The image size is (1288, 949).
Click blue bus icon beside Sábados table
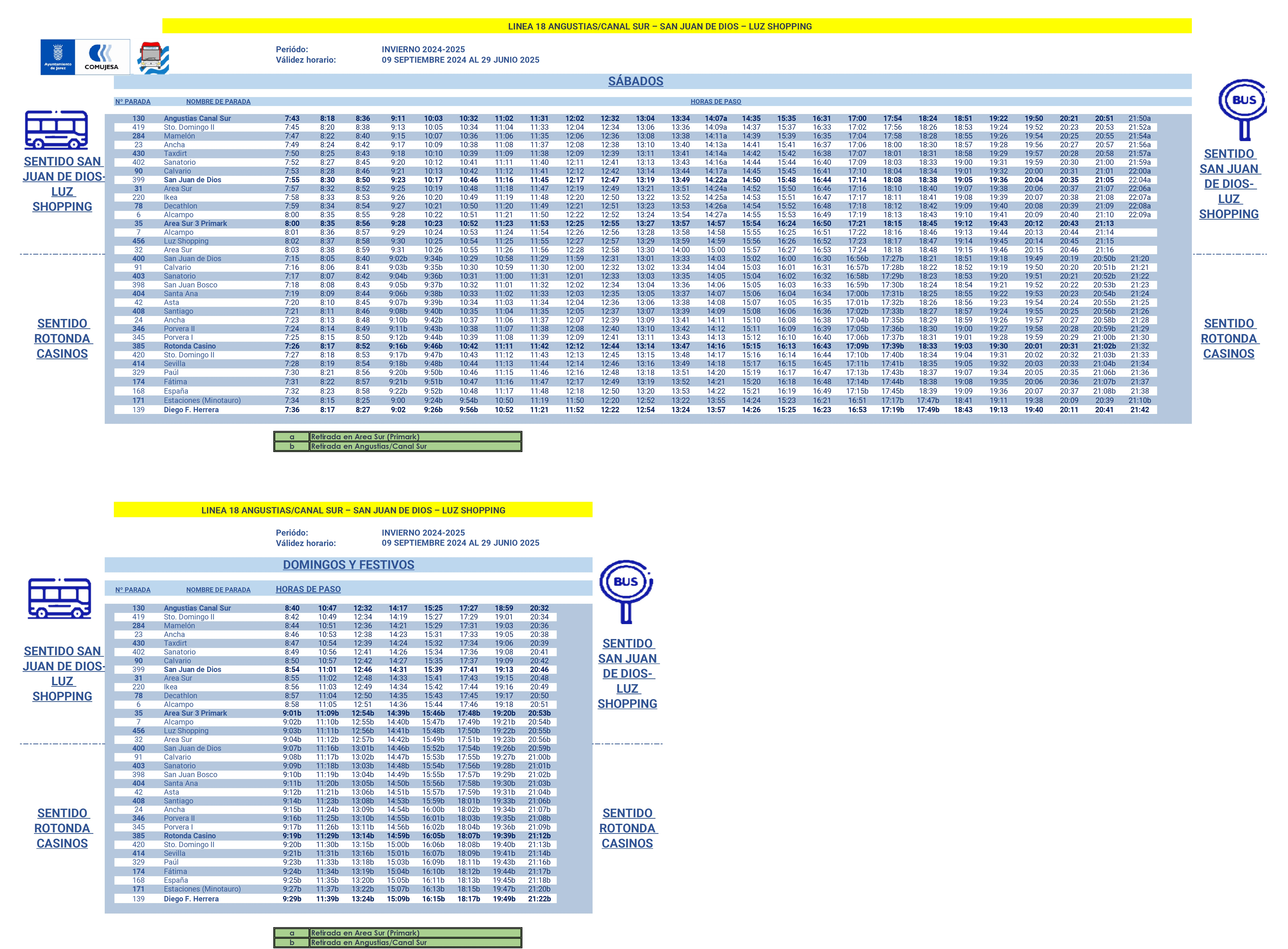coord(56,130)
